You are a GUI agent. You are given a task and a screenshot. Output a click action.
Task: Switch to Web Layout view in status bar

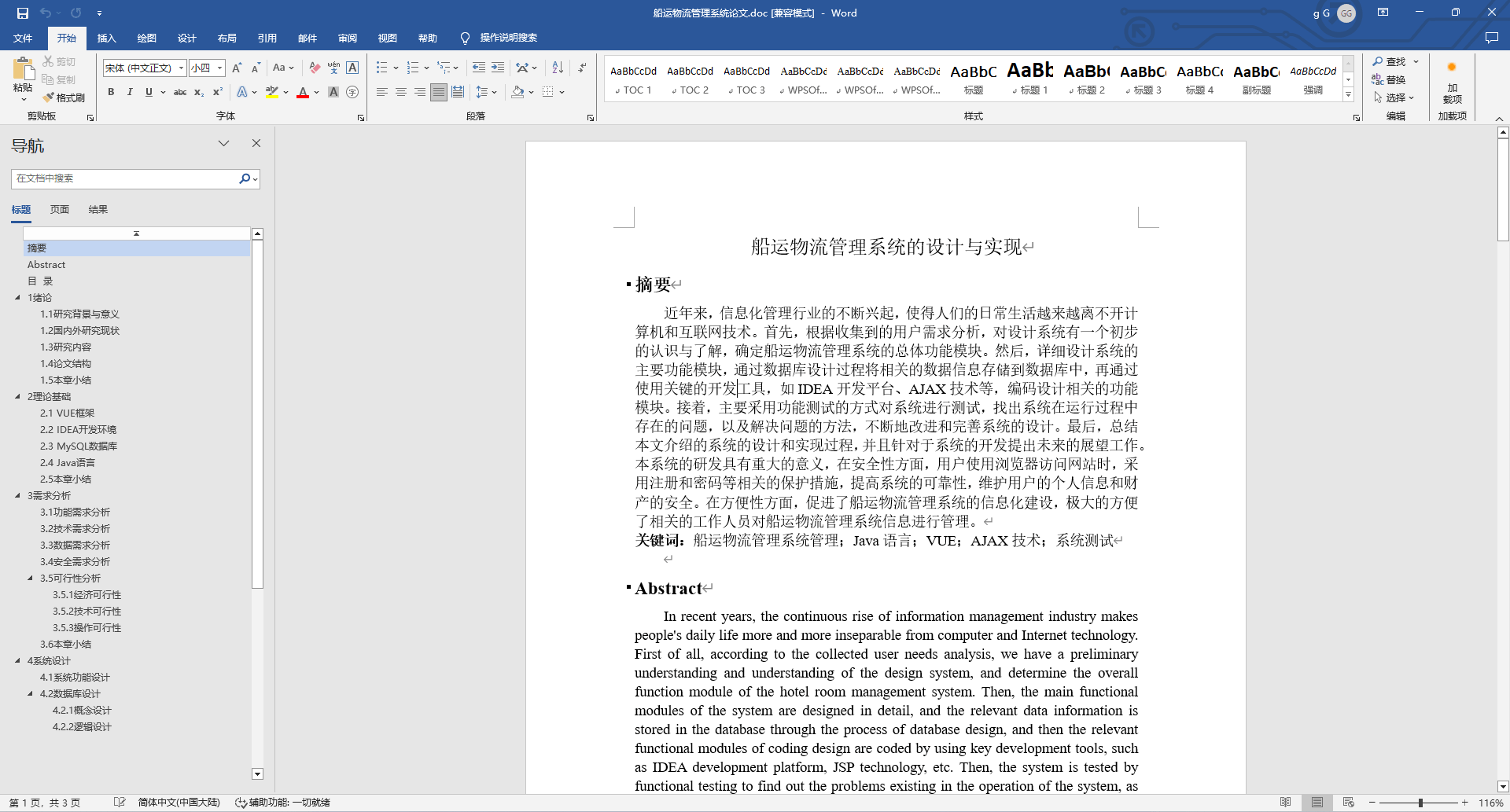[1348, 803]
